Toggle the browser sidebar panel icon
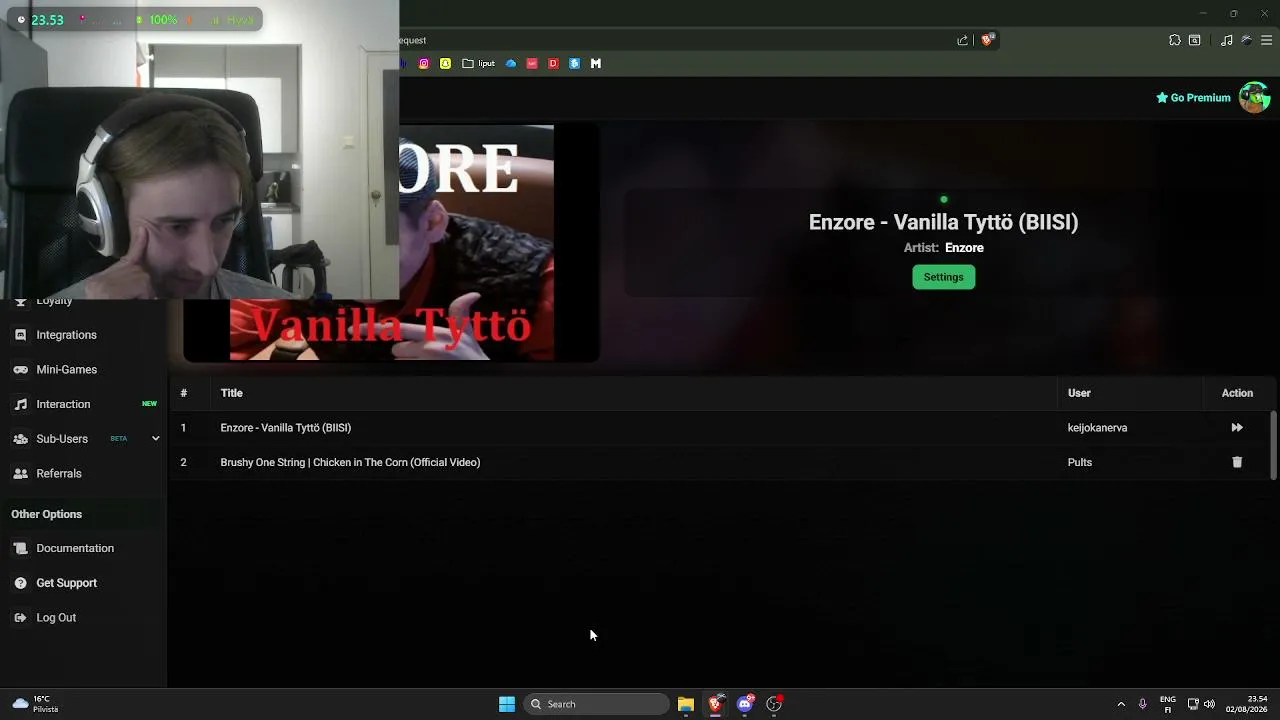Image resolution: width=1280 pixels, height=720 pixels. pyautogui.click(x=1195, y=40)
